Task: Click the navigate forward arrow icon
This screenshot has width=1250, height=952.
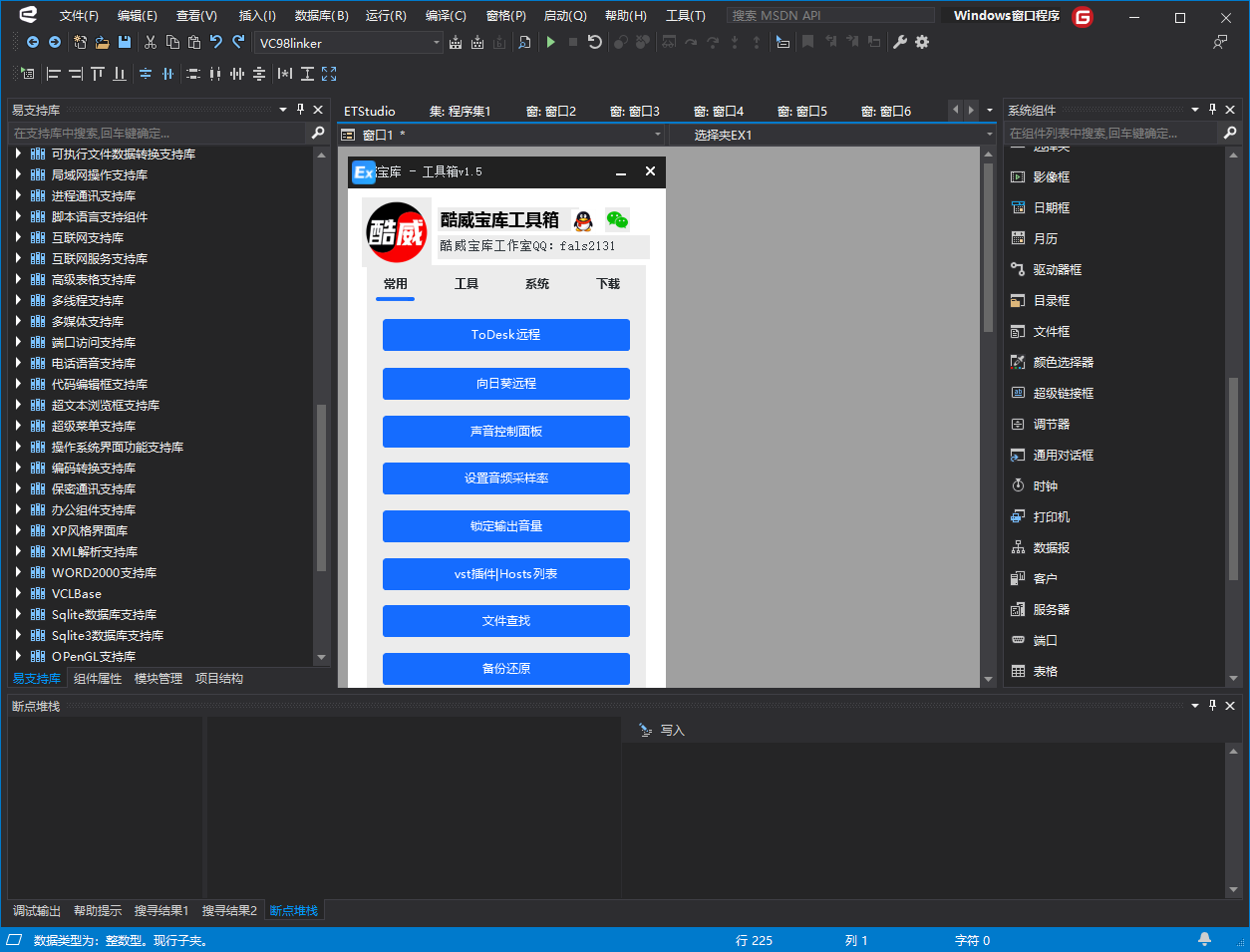Action: click(55, 42)
